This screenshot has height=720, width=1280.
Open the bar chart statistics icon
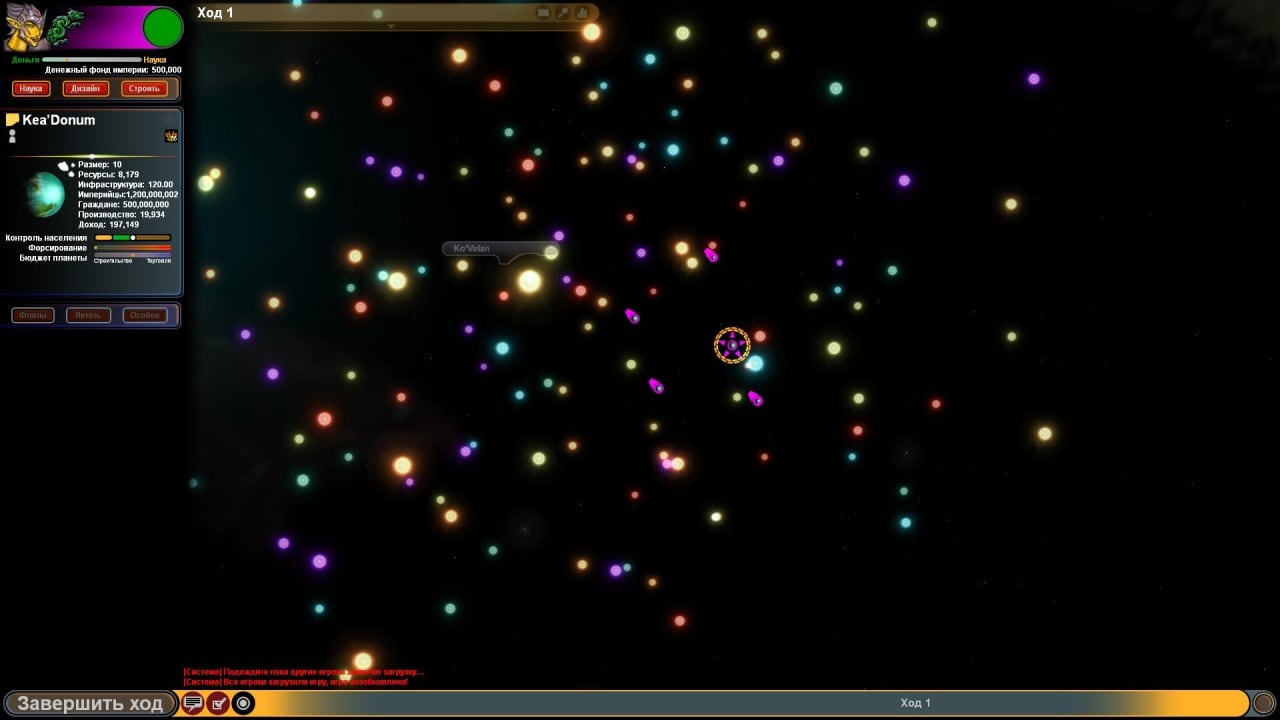pyautogui.click(x=582, y=13)
